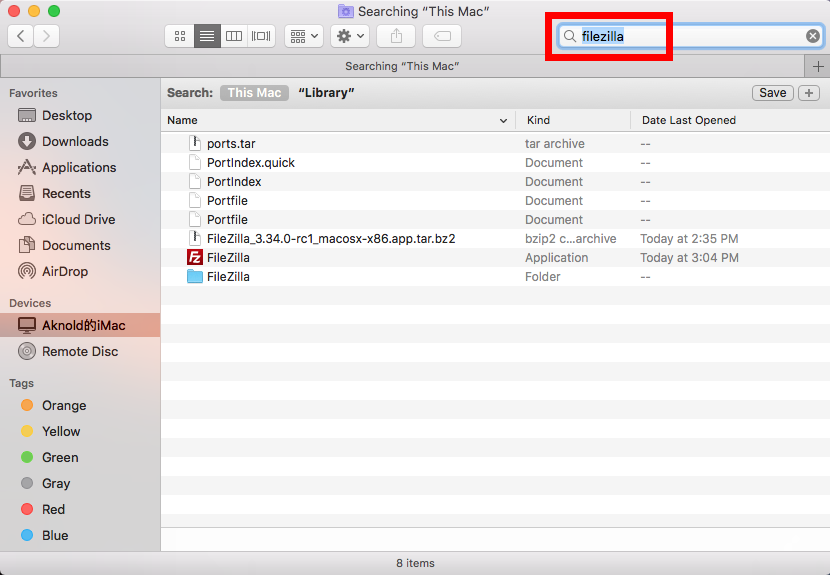
Task: Activate list view mode button
Action: click(207, 36)
